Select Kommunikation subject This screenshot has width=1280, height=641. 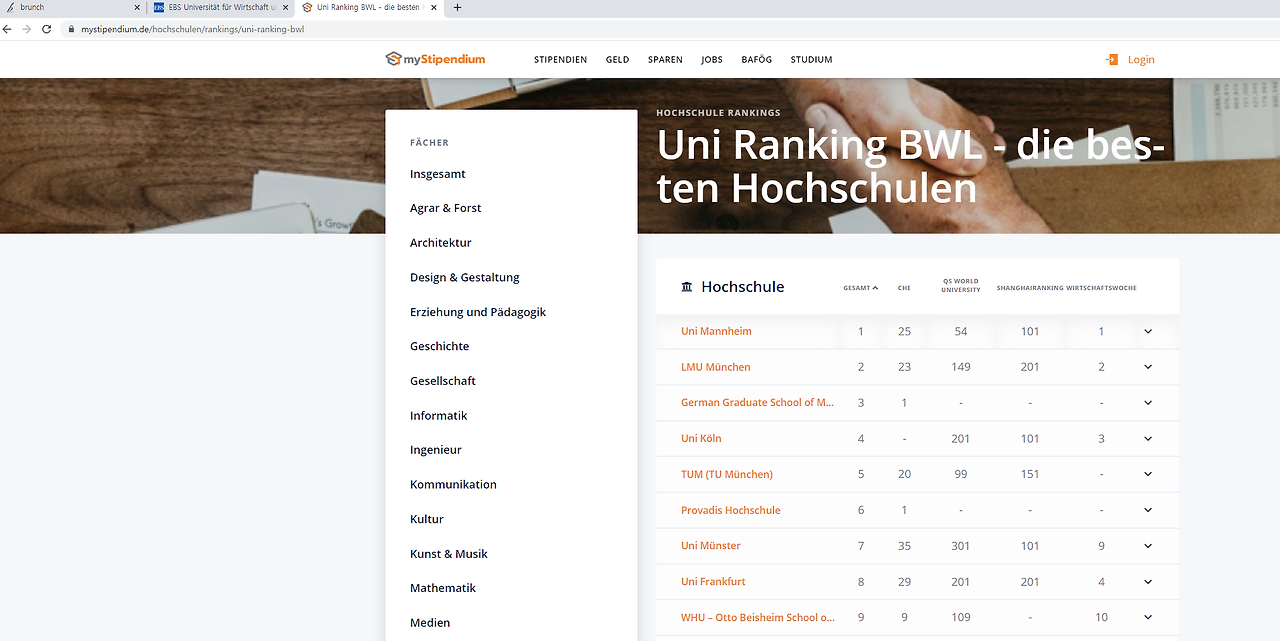(x=453, y=485)
